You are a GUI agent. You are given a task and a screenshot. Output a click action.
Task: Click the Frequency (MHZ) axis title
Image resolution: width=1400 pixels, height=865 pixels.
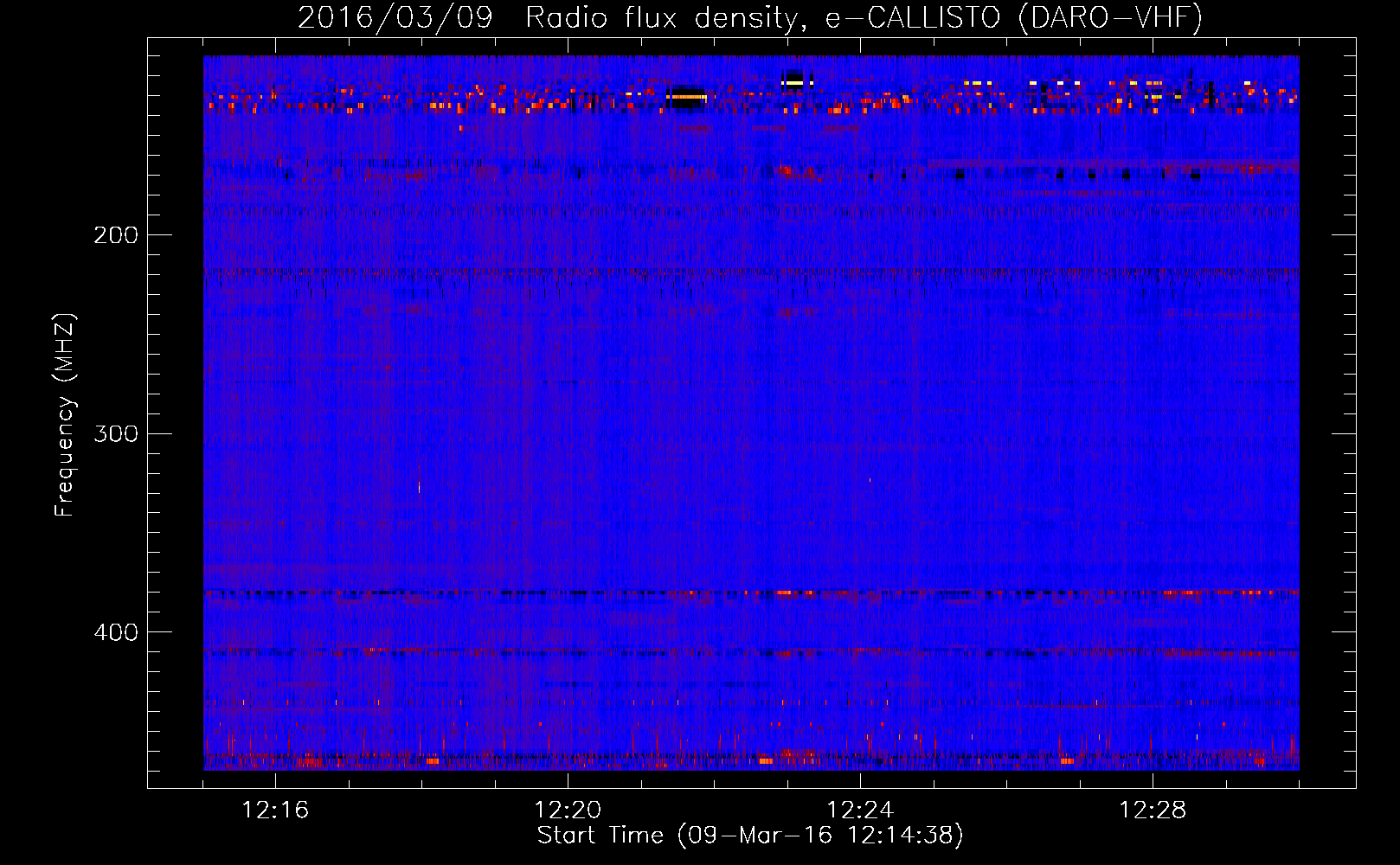pos(66,414)
